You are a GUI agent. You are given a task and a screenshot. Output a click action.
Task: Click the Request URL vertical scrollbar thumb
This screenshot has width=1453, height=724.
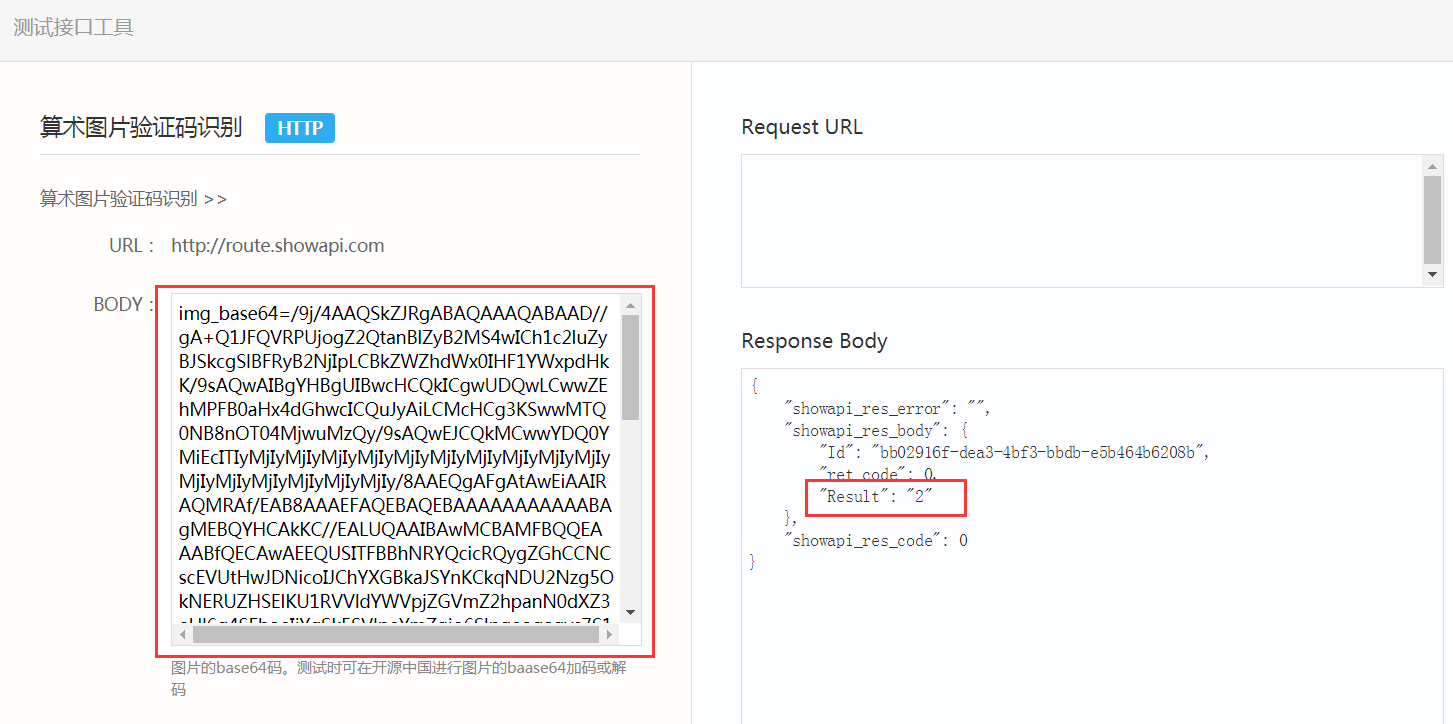pos(1433,220)
